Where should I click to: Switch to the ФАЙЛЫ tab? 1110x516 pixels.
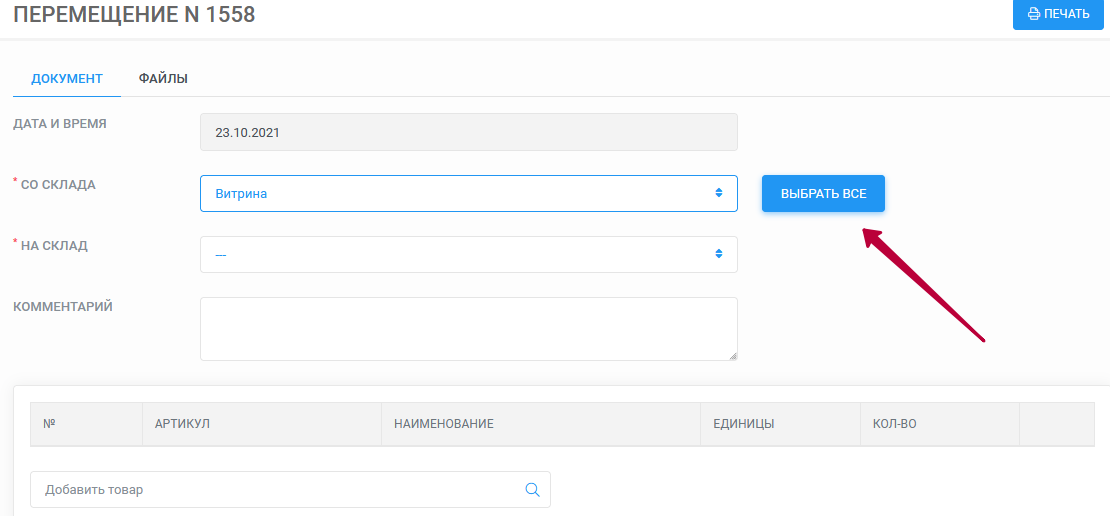pyautogui.click(x=163, y=79)
